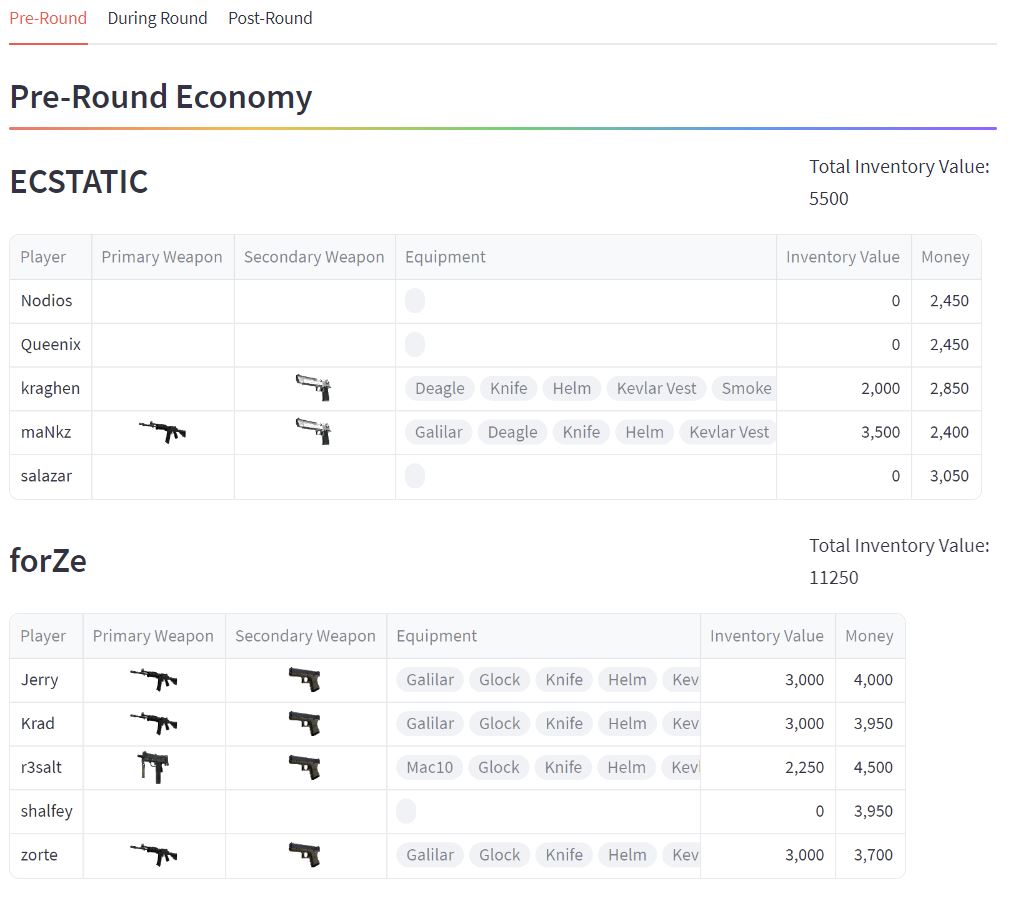The image size is (1010, 899).
Task: Click the Player column header in ECSTATIC table
Action: click(x=43, y=257)
